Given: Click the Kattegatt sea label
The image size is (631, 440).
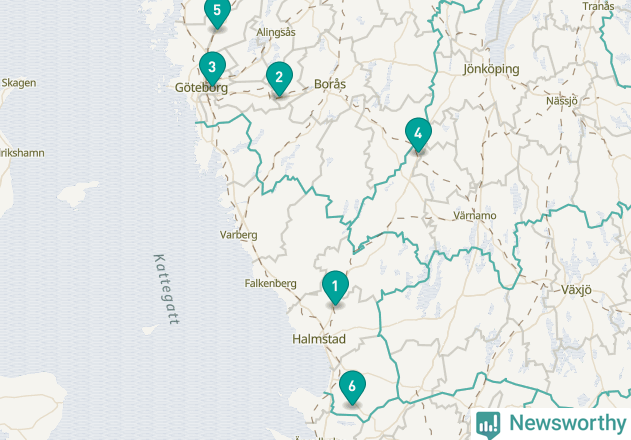Looking at the screenshot, I should [166, 289].
